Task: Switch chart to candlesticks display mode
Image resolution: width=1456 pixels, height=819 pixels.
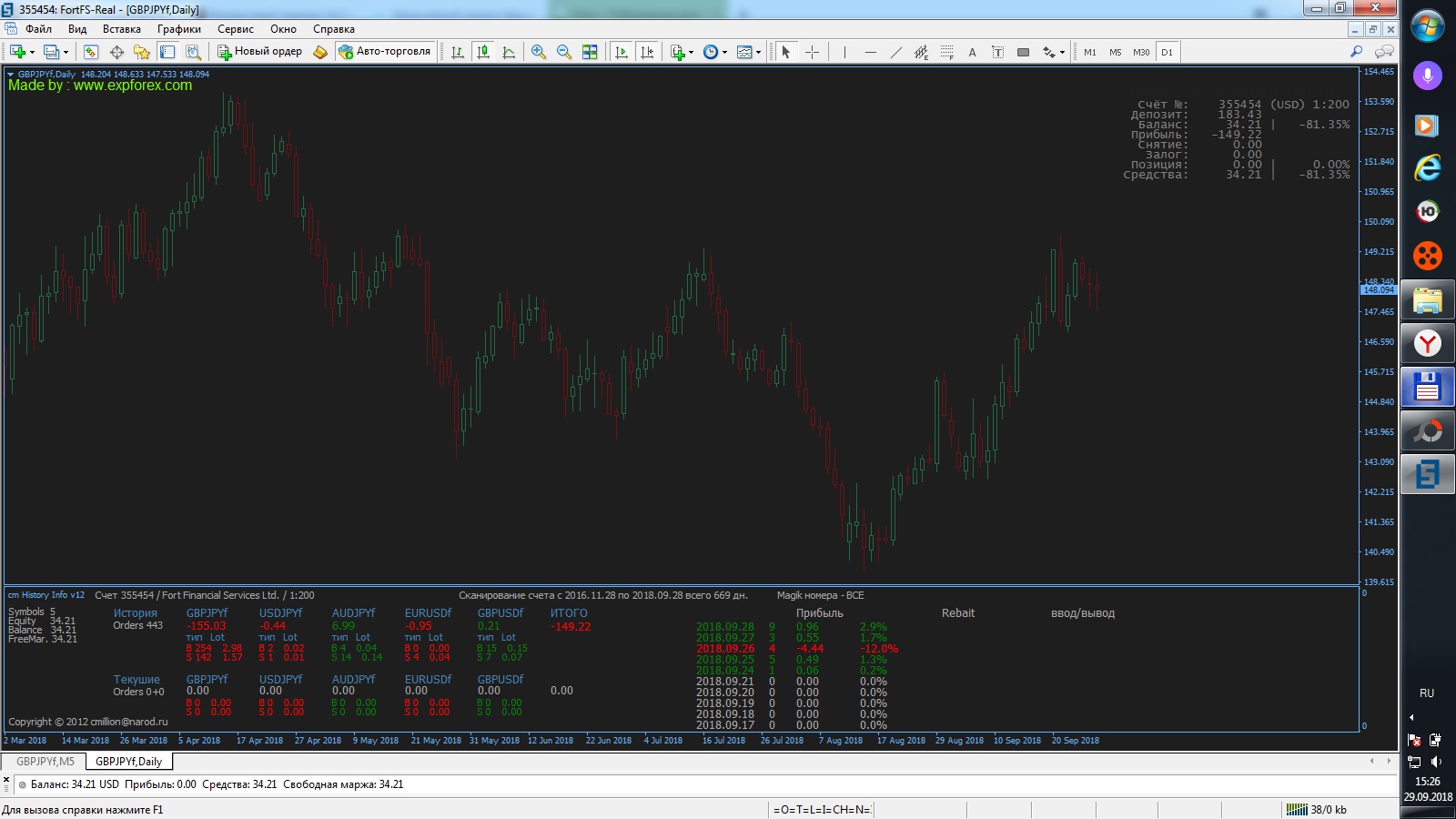Action: tap(483, 52)
